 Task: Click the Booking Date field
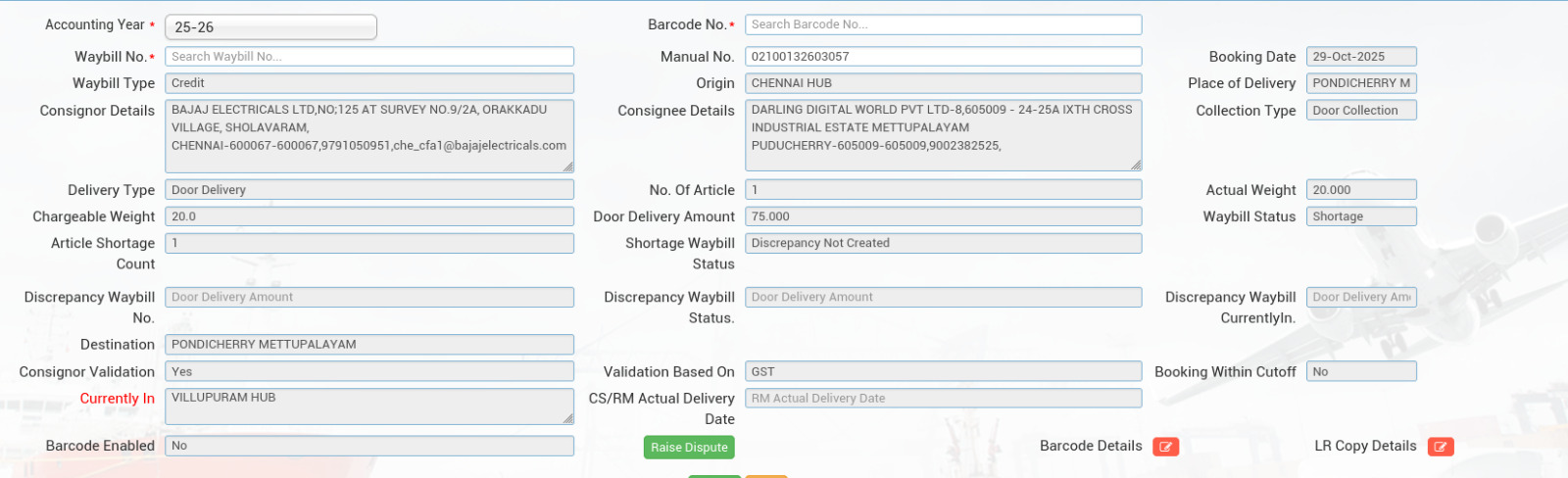click(x=1360, y=57)
